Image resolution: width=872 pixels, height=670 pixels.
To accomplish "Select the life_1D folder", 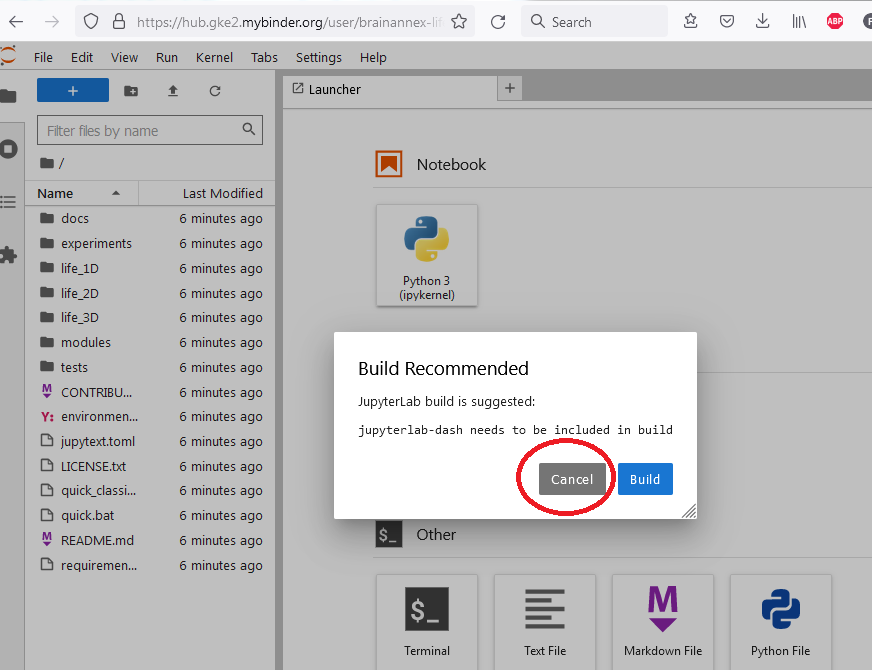I will tap(150, 268).
